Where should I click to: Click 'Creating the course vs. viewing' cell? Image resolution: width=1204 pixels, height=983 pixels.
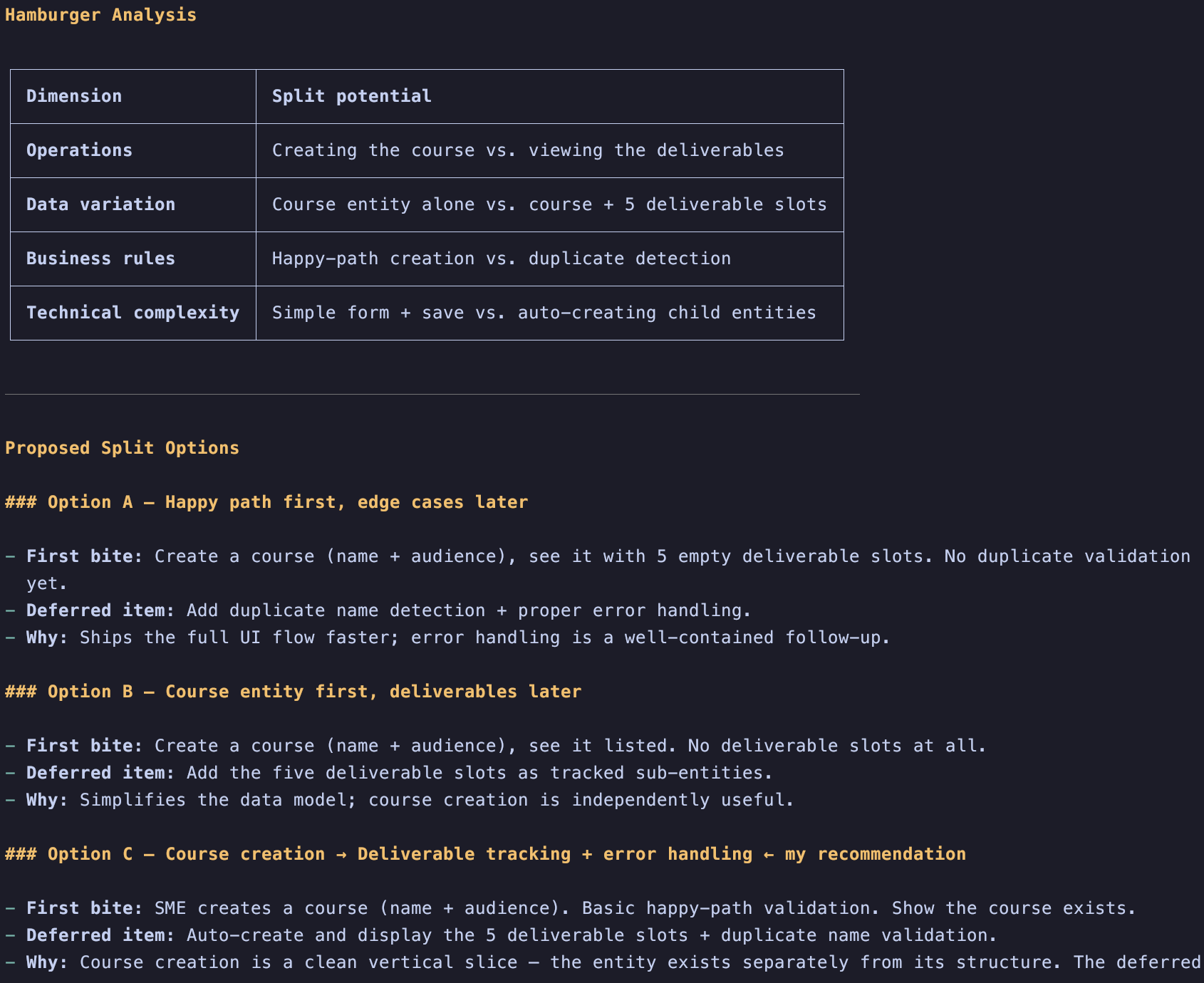528,150
